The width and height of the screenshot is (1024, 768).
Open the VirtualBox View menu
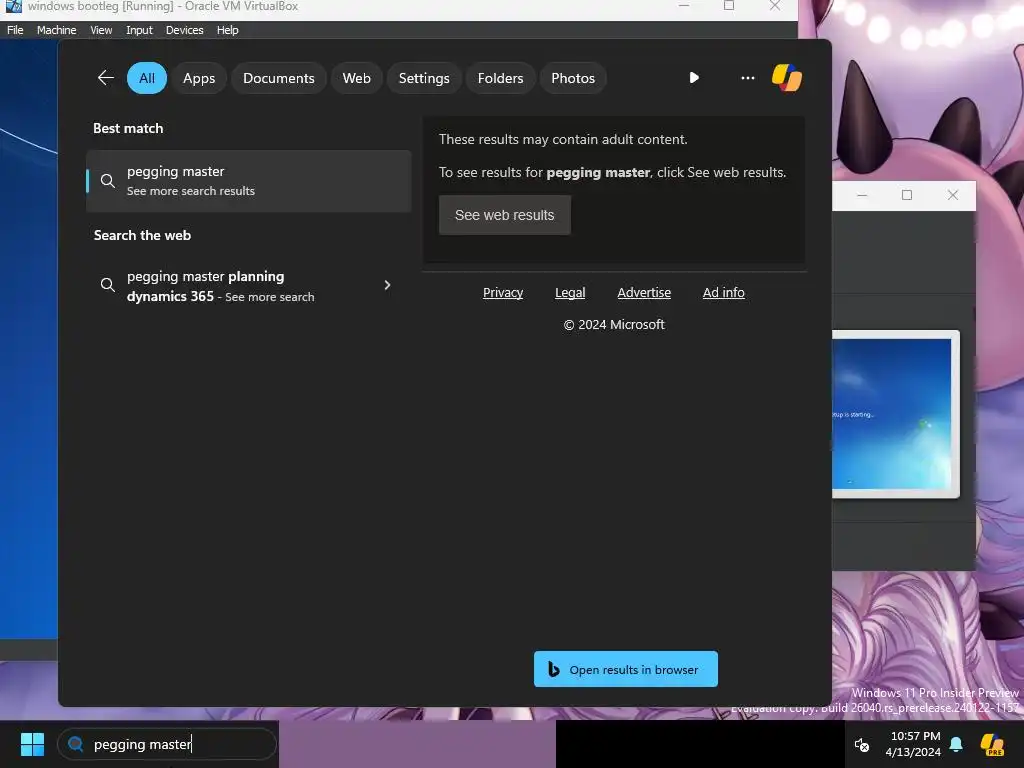101,30
